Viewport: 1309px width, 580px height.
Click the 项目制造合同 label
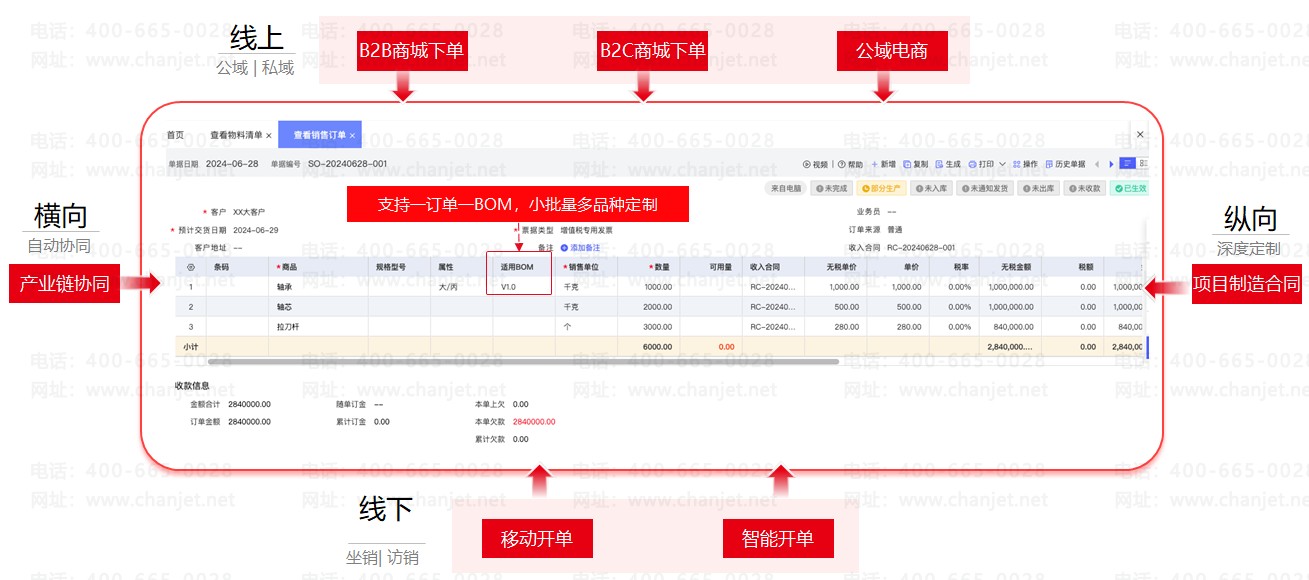[x=1245, y=284]
